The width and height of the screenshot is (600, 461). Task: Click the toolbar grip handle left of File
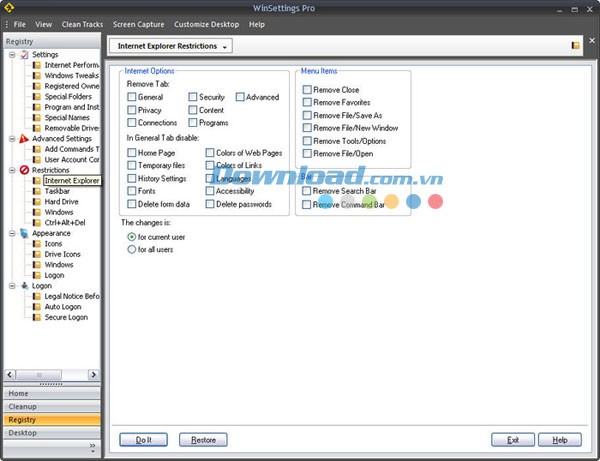(7, 24)
